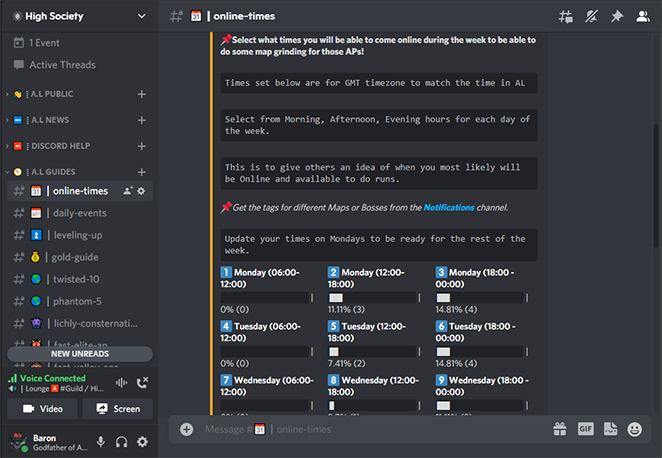The height and width of the screenshot is (458, 662).
Task: Click the 11.11% (3) poll result text
Action: click(x=346, y=309)
